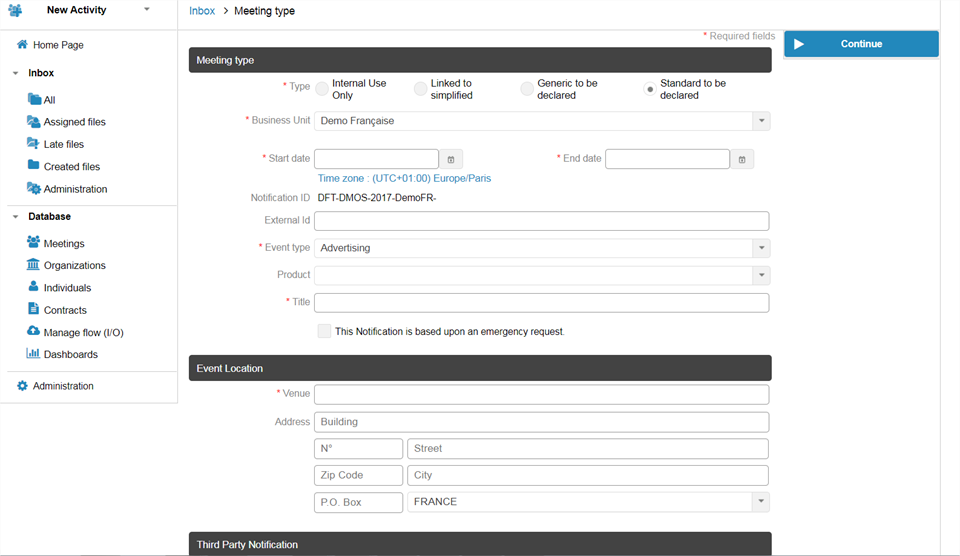Click the End date input field
Screen dimensions: 960x556
tap(667, 159)
